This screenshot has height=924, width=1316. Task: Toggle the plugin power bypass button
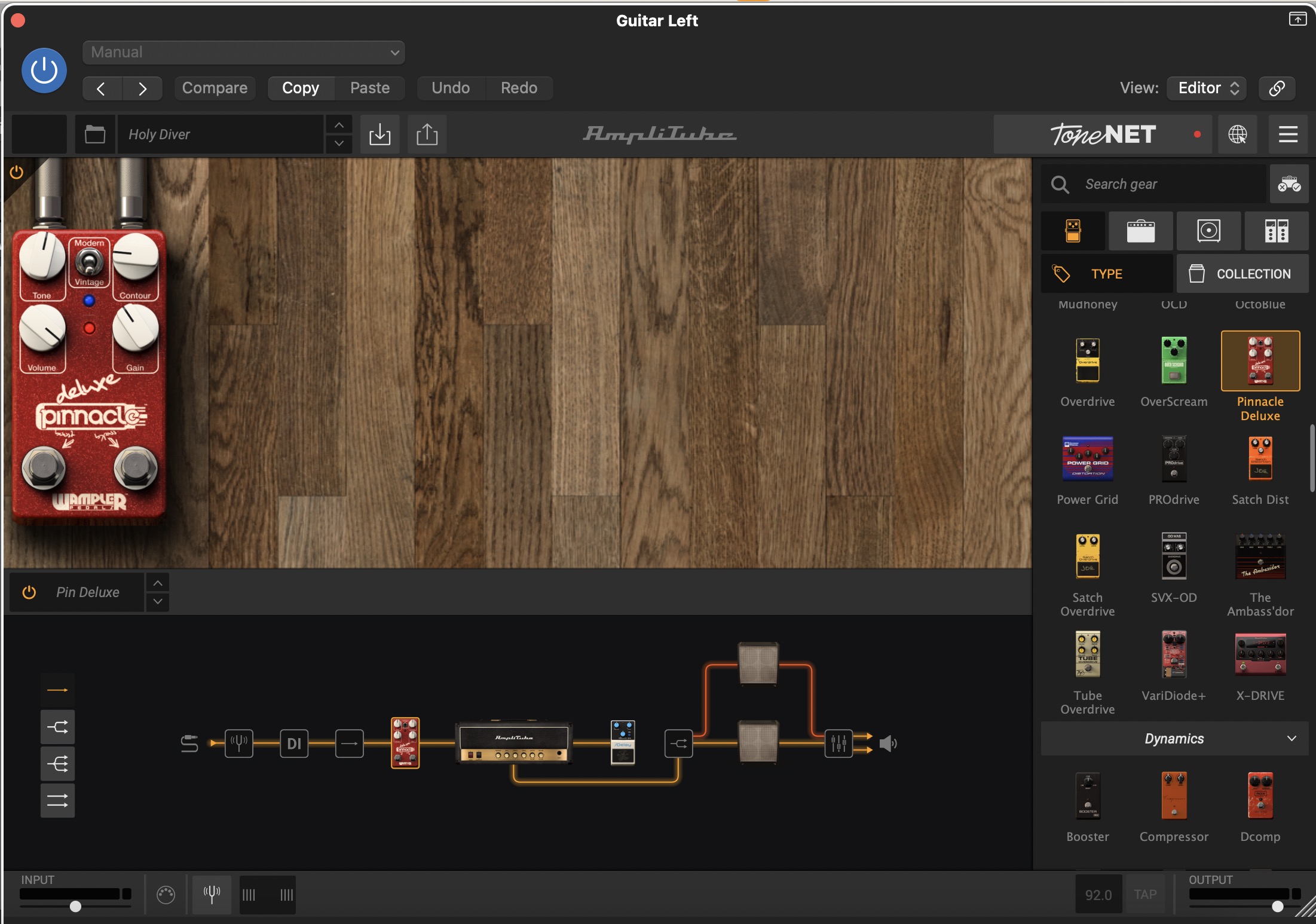(x=44, y=71)
